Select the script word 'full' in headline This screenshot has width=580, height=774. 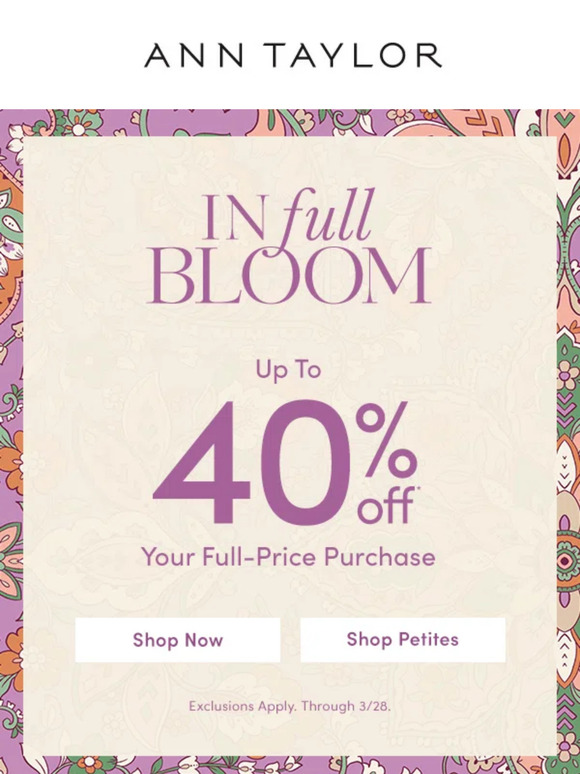(x=326, y=217)
